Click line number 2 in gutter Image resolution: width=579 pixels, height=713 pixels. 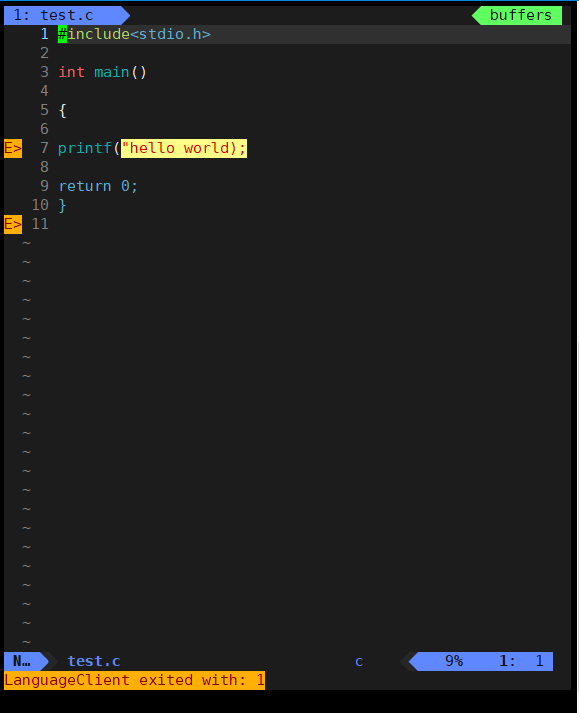tap(44, 53)
